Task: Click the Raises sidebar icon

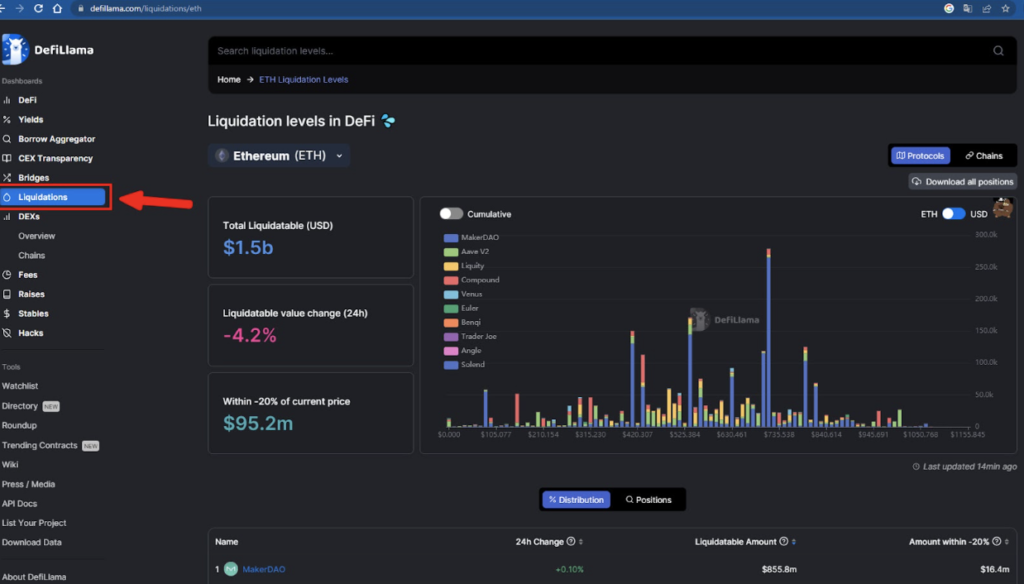Action: [x=7, y=294]
